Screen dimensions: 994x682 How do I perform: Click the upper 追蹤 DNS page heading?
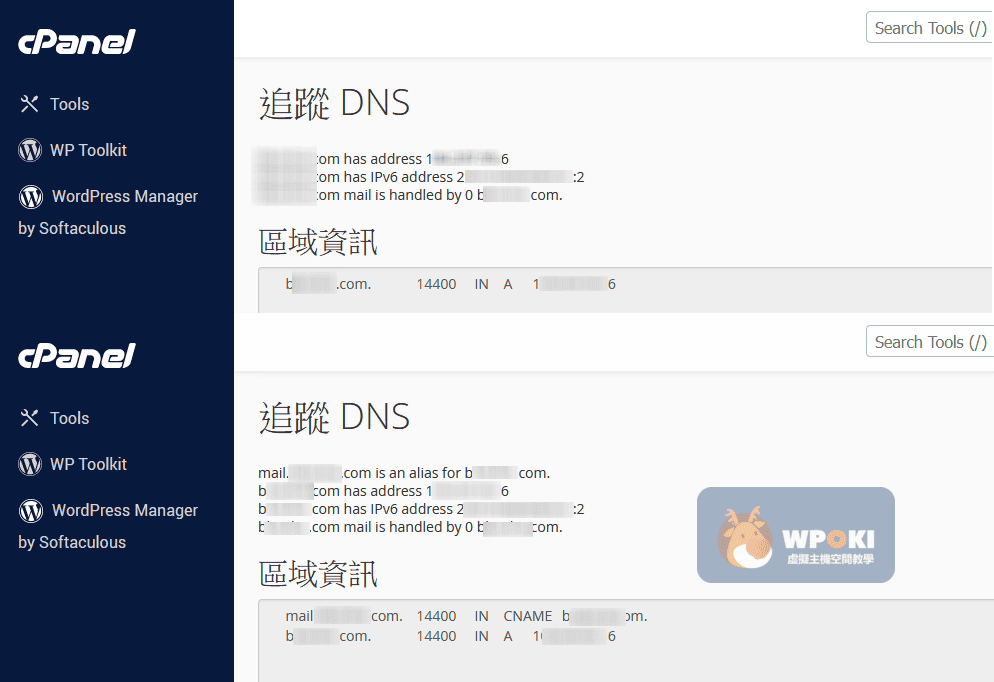click(334, 104)
